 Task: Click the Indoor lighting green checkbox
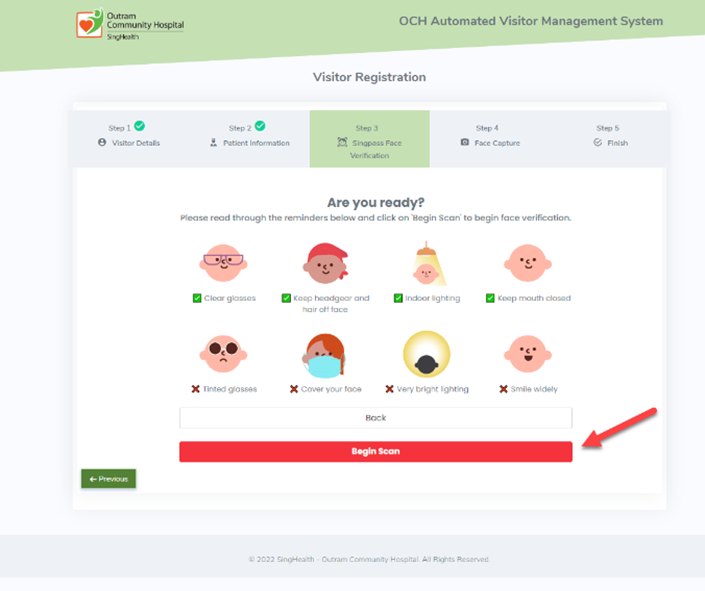coord(398,298)
